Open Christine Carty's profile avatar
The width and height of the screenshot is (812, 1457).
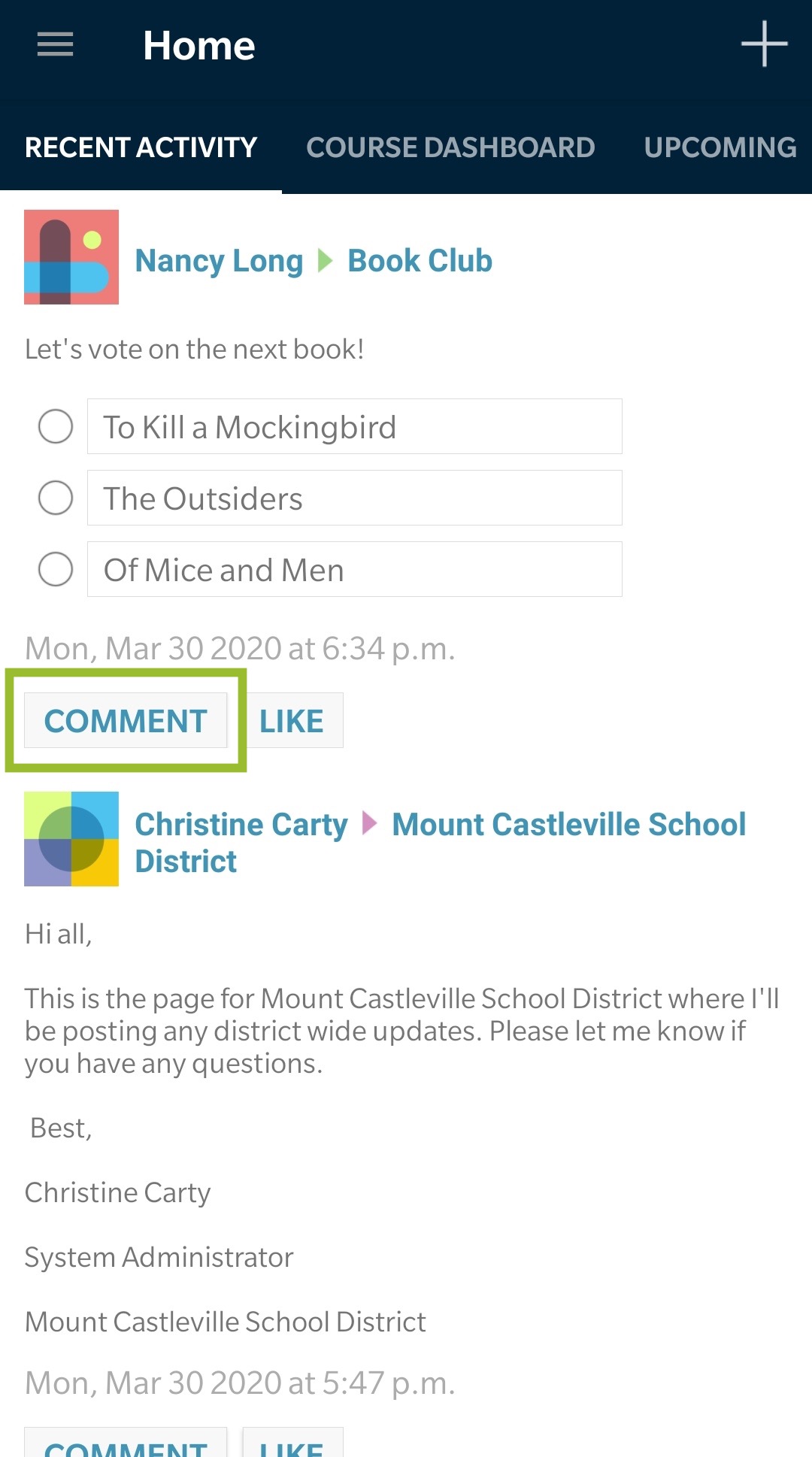(x=71, y=839)
